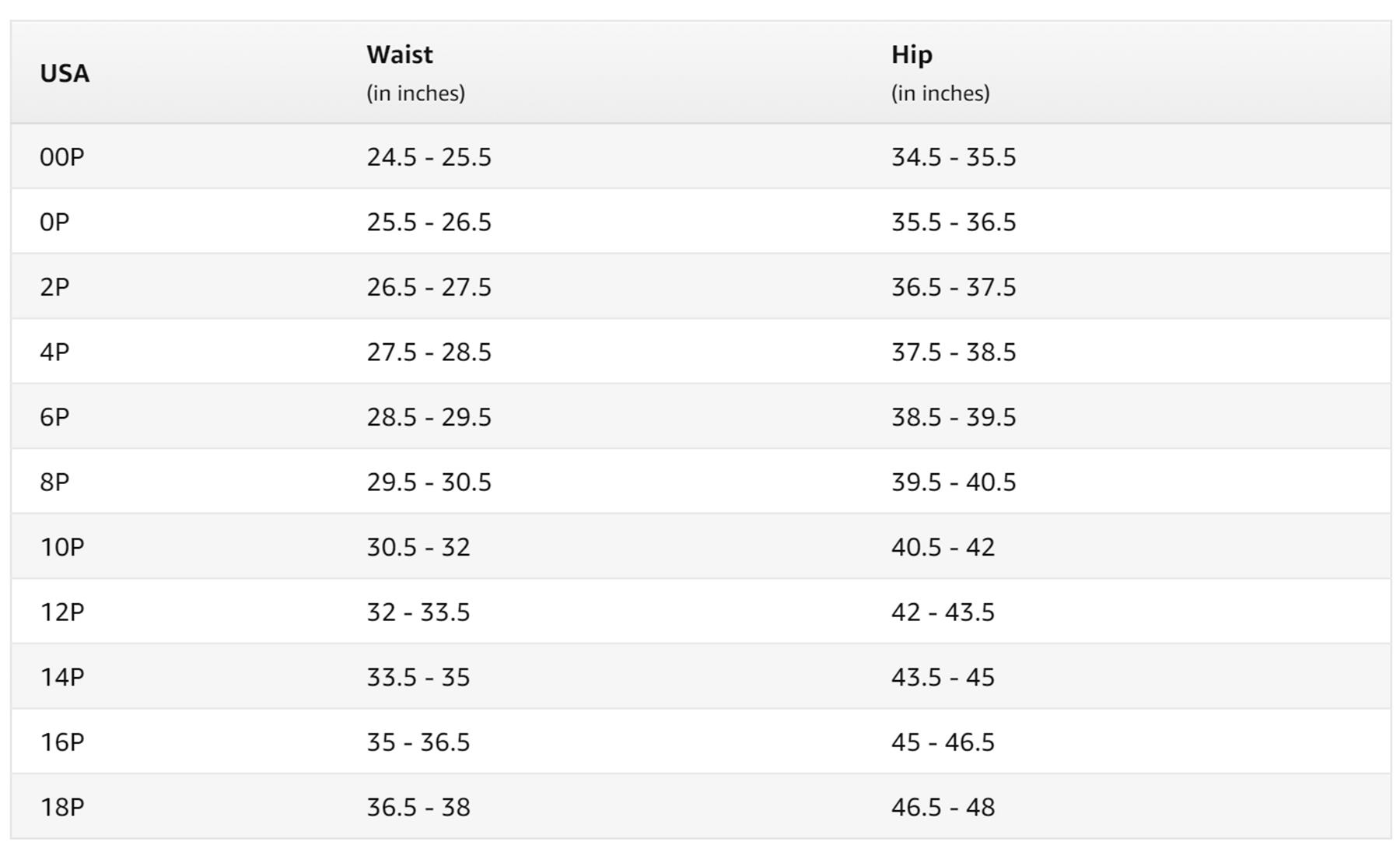
Task: Select hip range 42 - 43.5
Action: (943, 612)
